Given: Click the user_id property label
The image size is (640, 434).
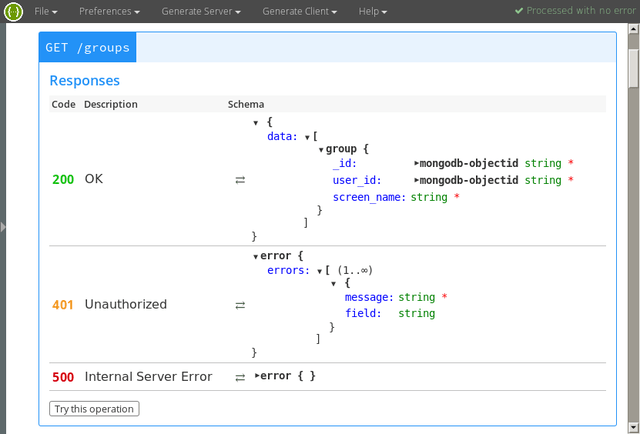Looking at the screenshot, I should coord(357,180).
